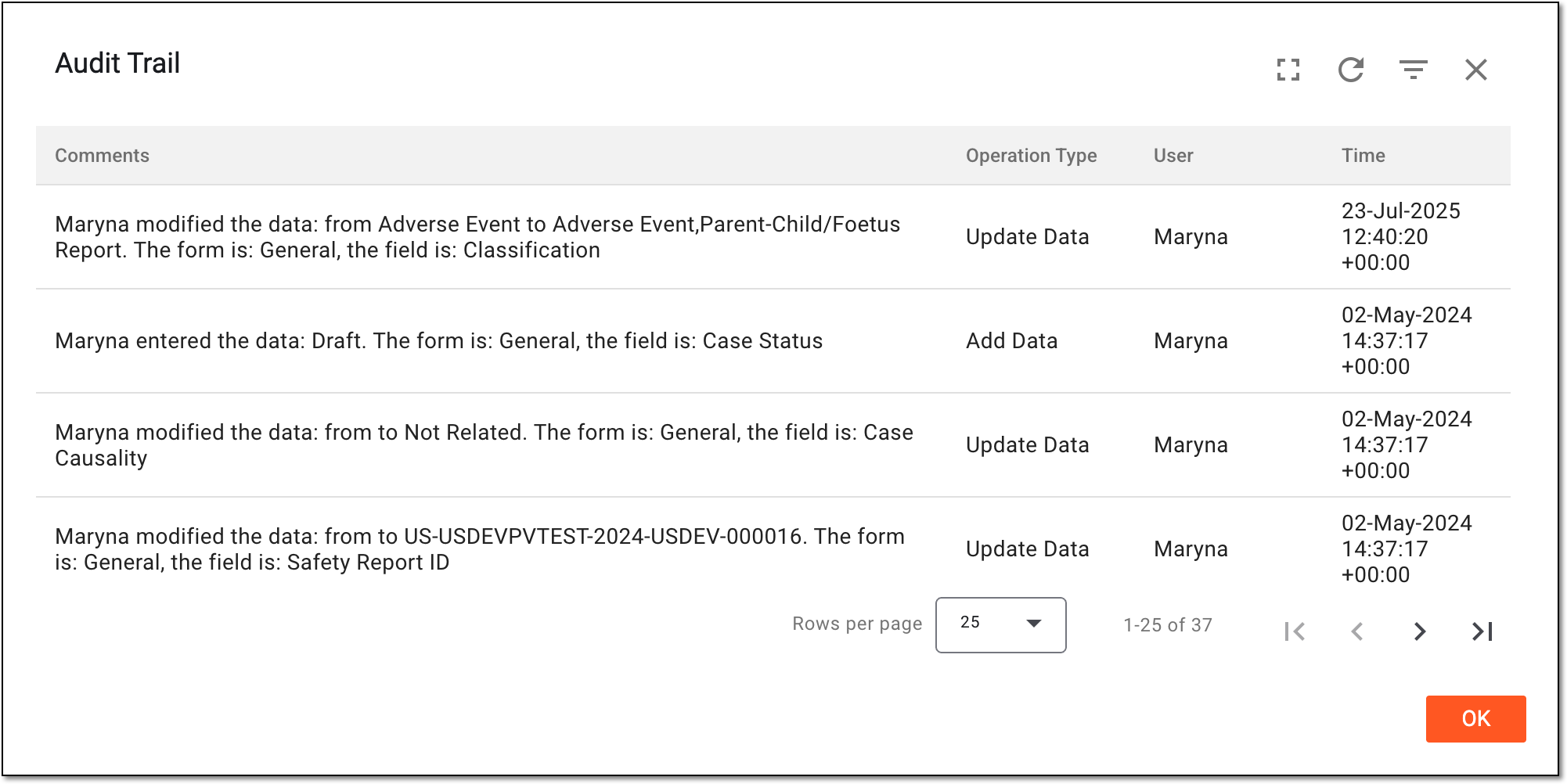The image size is (1567, 784).
Task: Select the User column header
Action: [1173, 156]
